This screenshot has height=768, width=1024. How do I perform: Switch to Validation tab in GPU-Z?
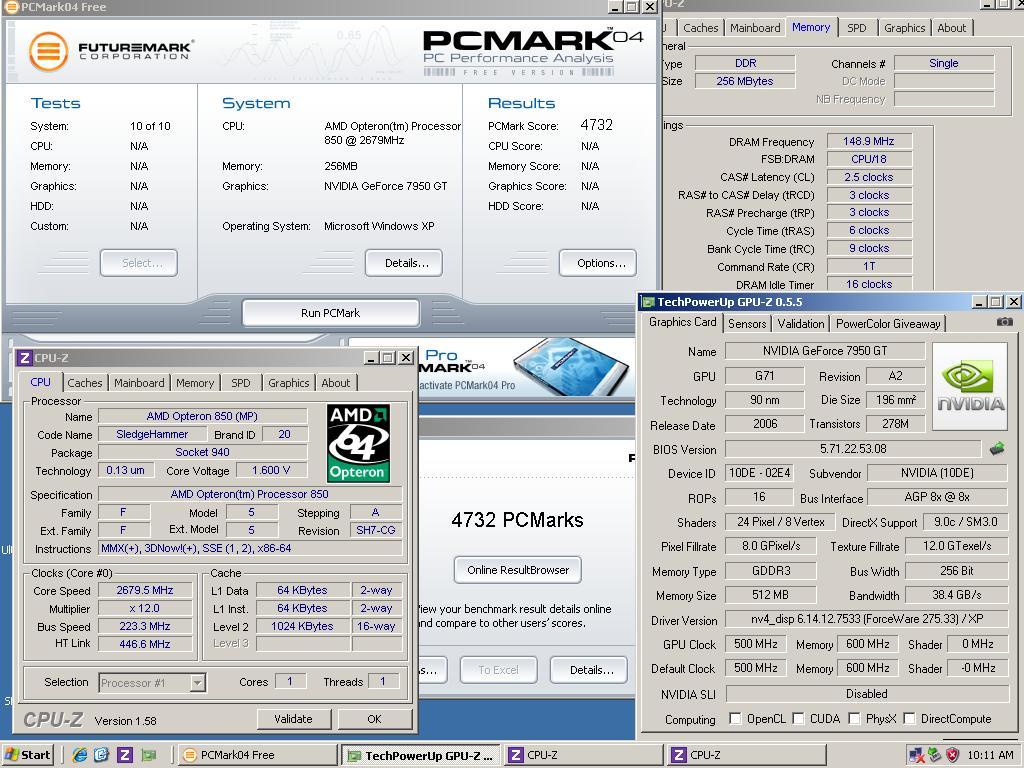coord(801,324)
